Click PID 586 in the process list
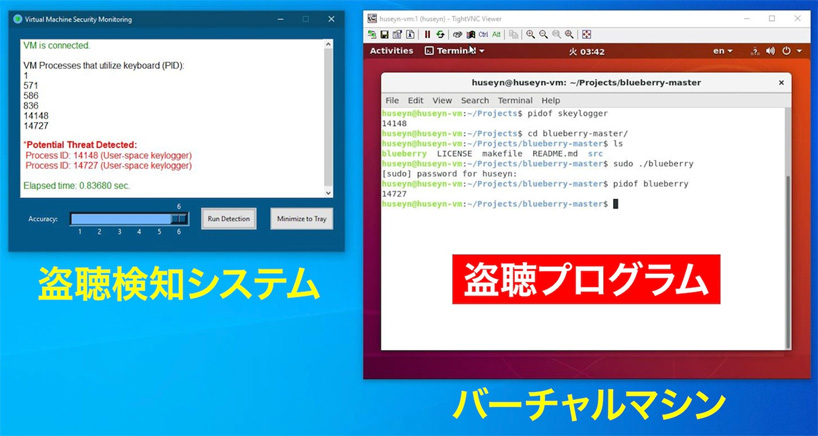The height and width of the screenshot is (436, 818). (x=31, y=95)
